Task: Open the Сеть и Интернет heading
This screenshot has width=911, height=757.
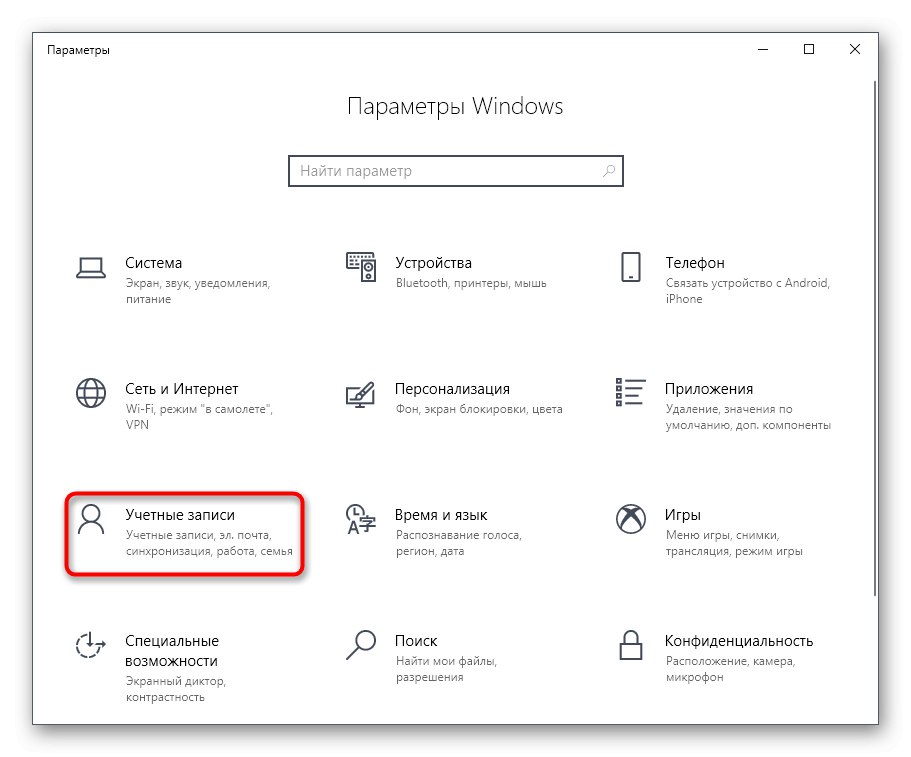Action: click(x=182, y=389)
